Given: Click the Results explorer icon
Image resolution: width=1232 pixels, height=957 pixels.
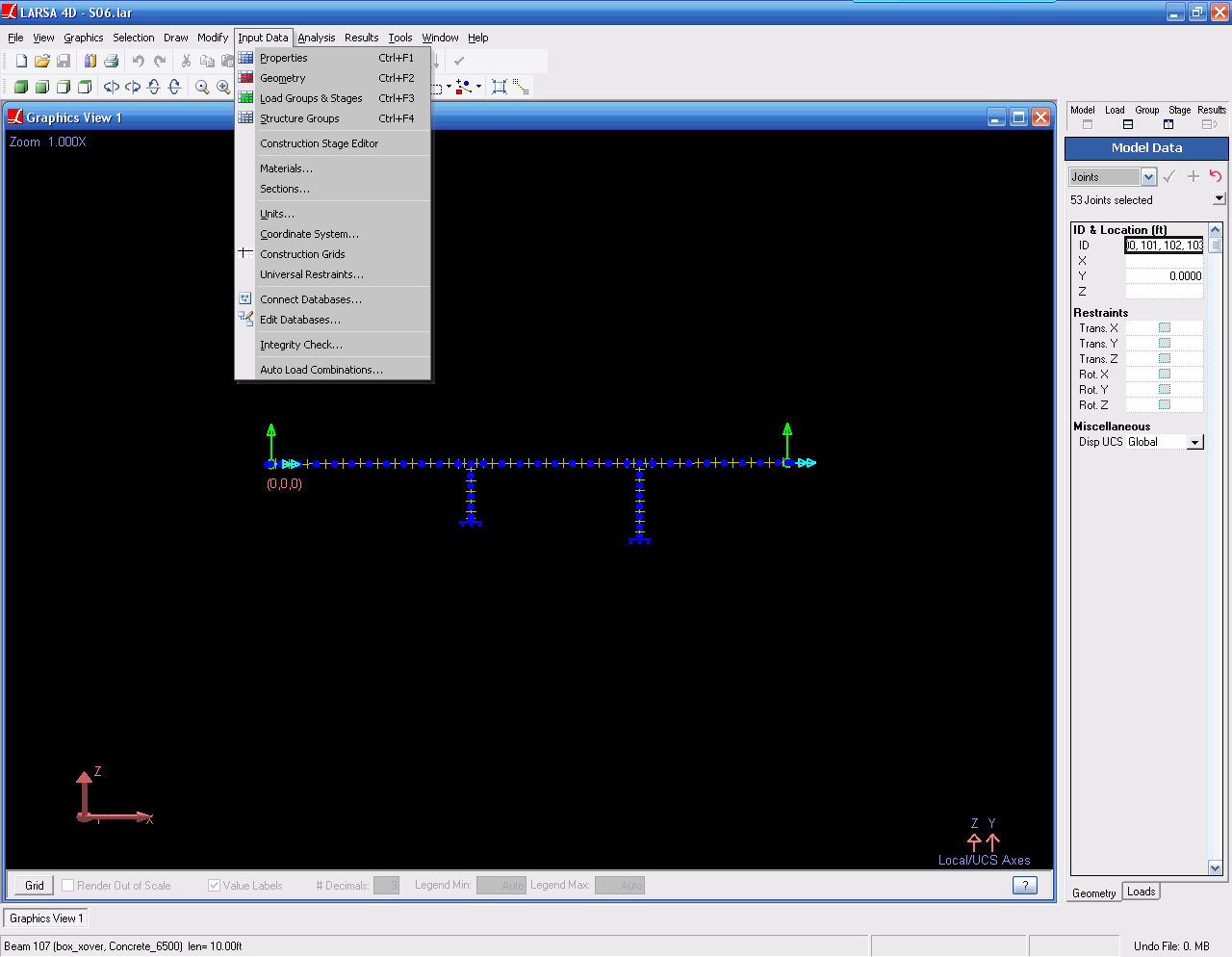Looking at the screenshot, I should (x=1210, y=124).
